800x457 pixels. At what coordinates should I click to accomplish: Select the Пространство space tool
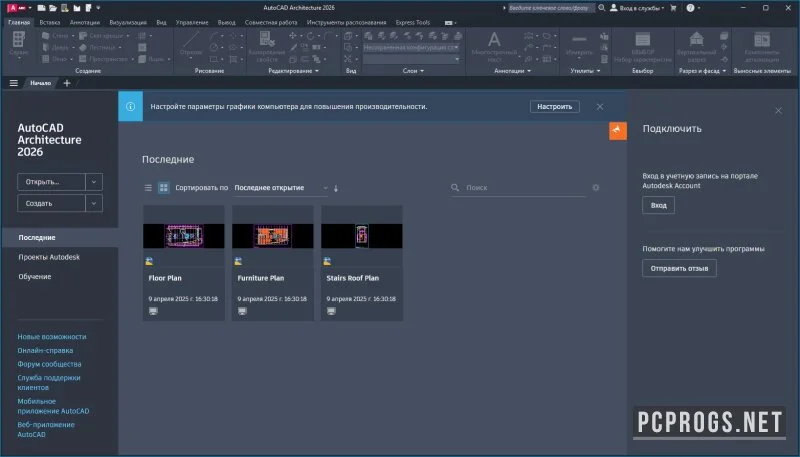tap(107, 59)
